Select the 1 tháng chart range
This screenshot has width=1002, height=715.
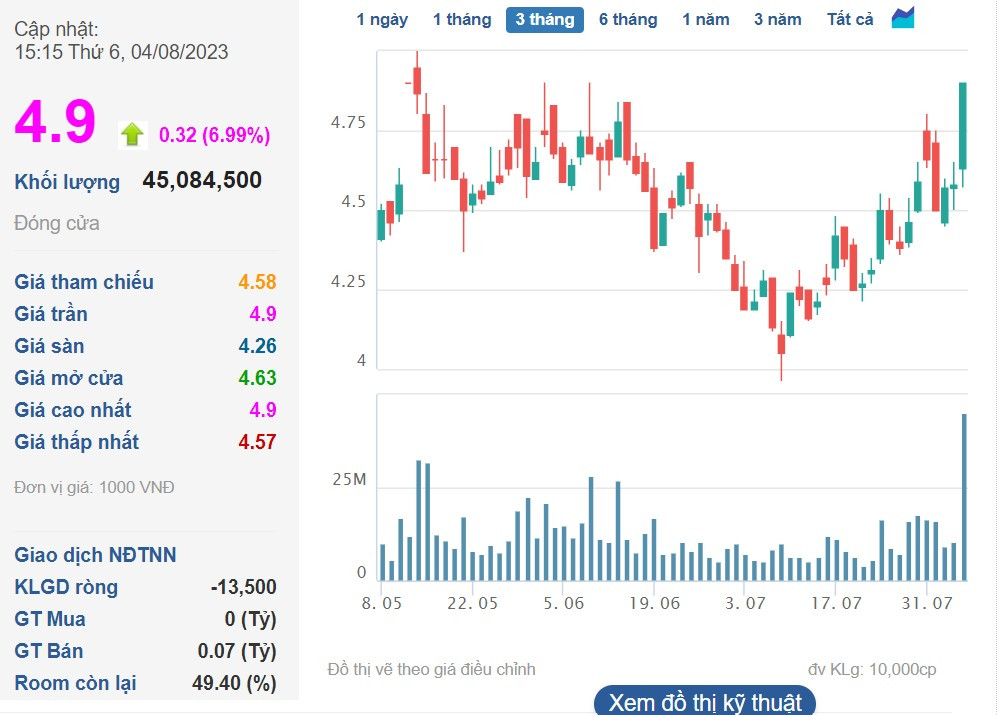[462, 19]
